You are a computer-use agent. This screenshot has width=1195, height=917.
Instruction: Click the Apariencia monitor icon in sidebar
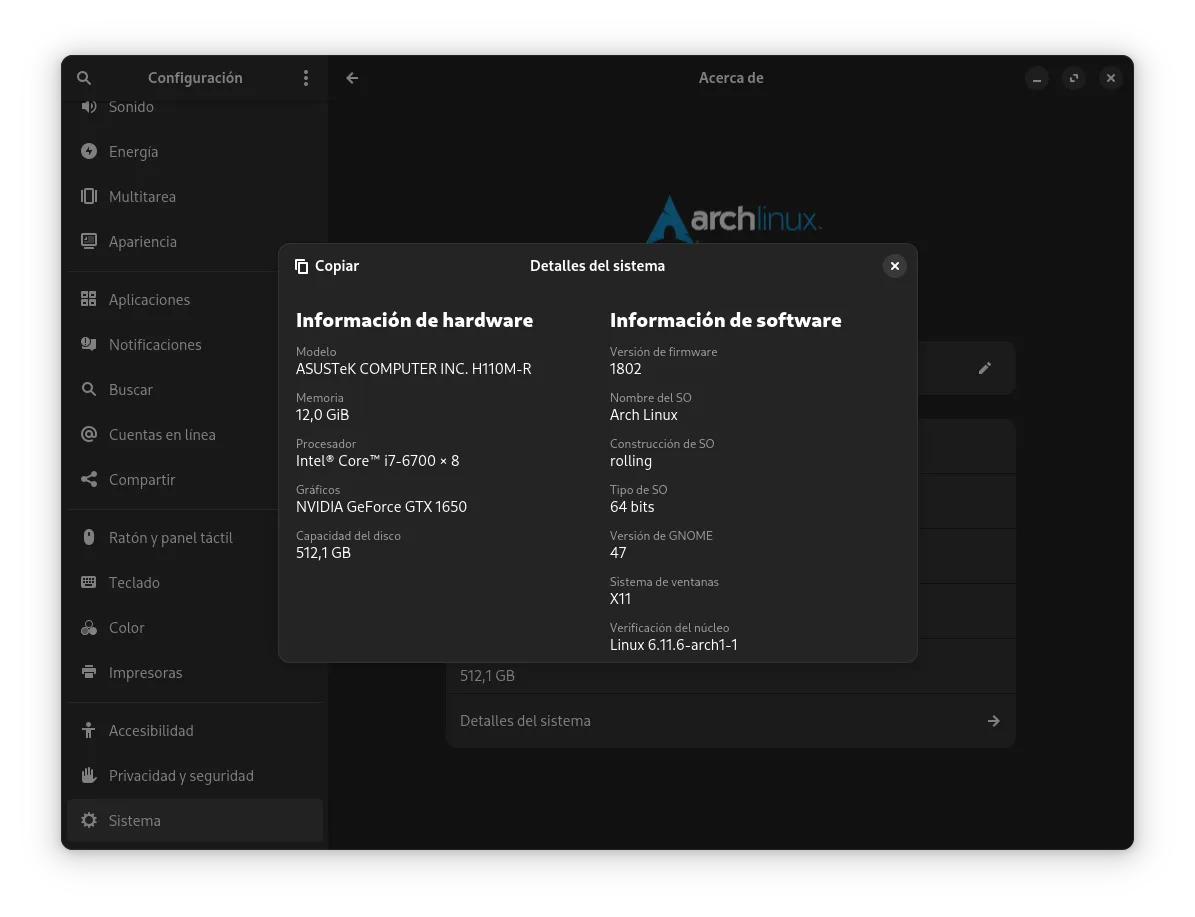tap(89, 242)
